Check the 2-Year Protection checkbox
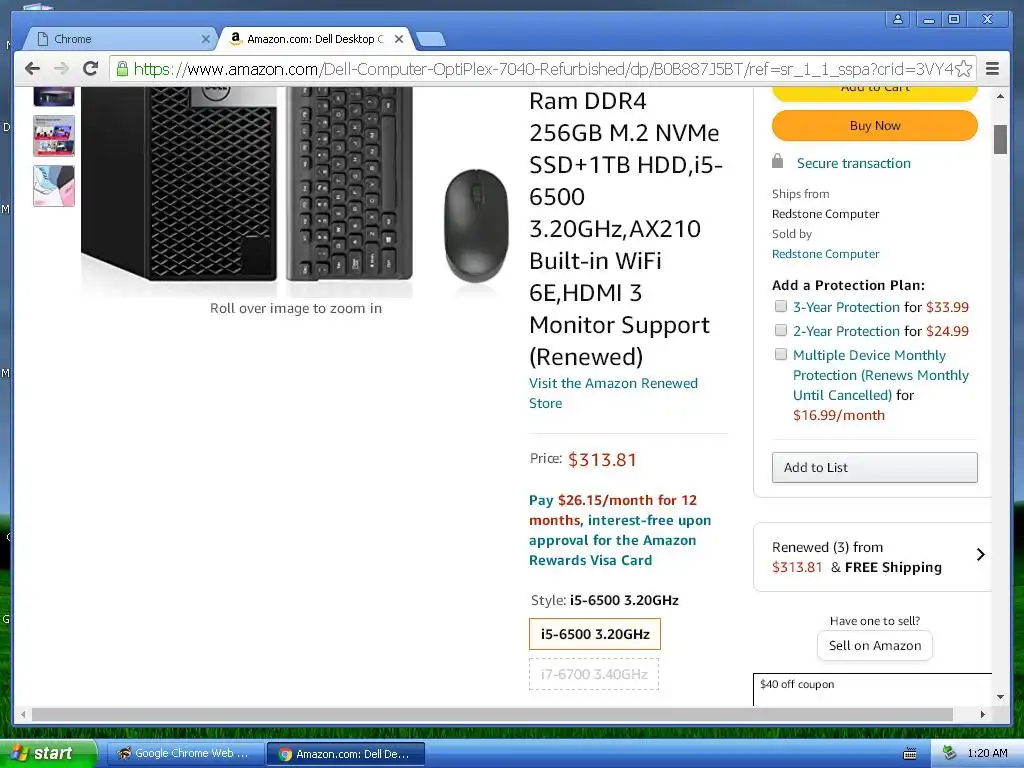 point(780,330)
